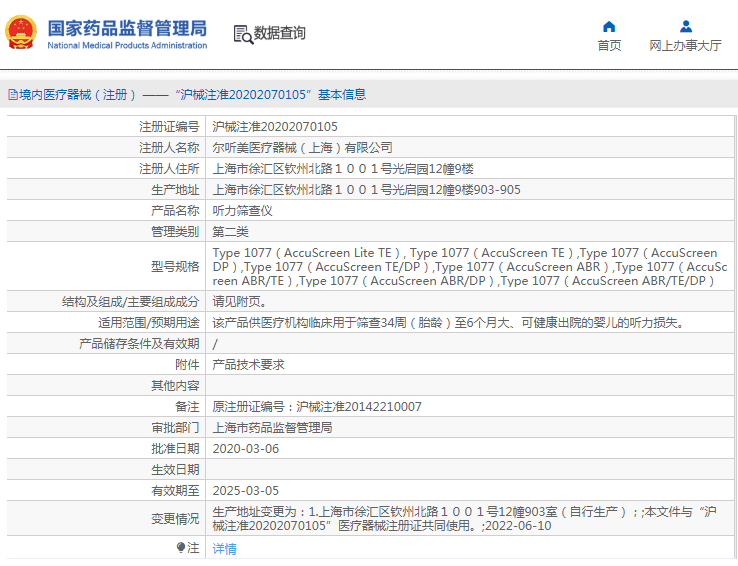Viewport: 738px width, 566px height.
Task: Click the breadcrumb document icon before 境内医疗器械
Action: (x=12, y=95)
